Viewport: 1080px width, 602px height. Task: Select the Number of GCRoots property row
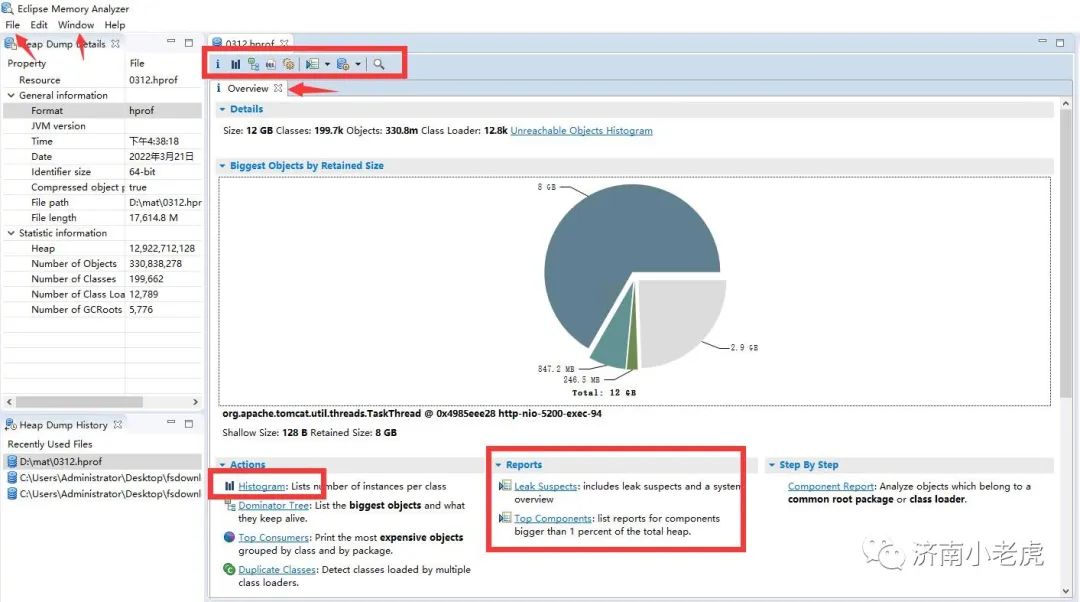tap(102, 309)
